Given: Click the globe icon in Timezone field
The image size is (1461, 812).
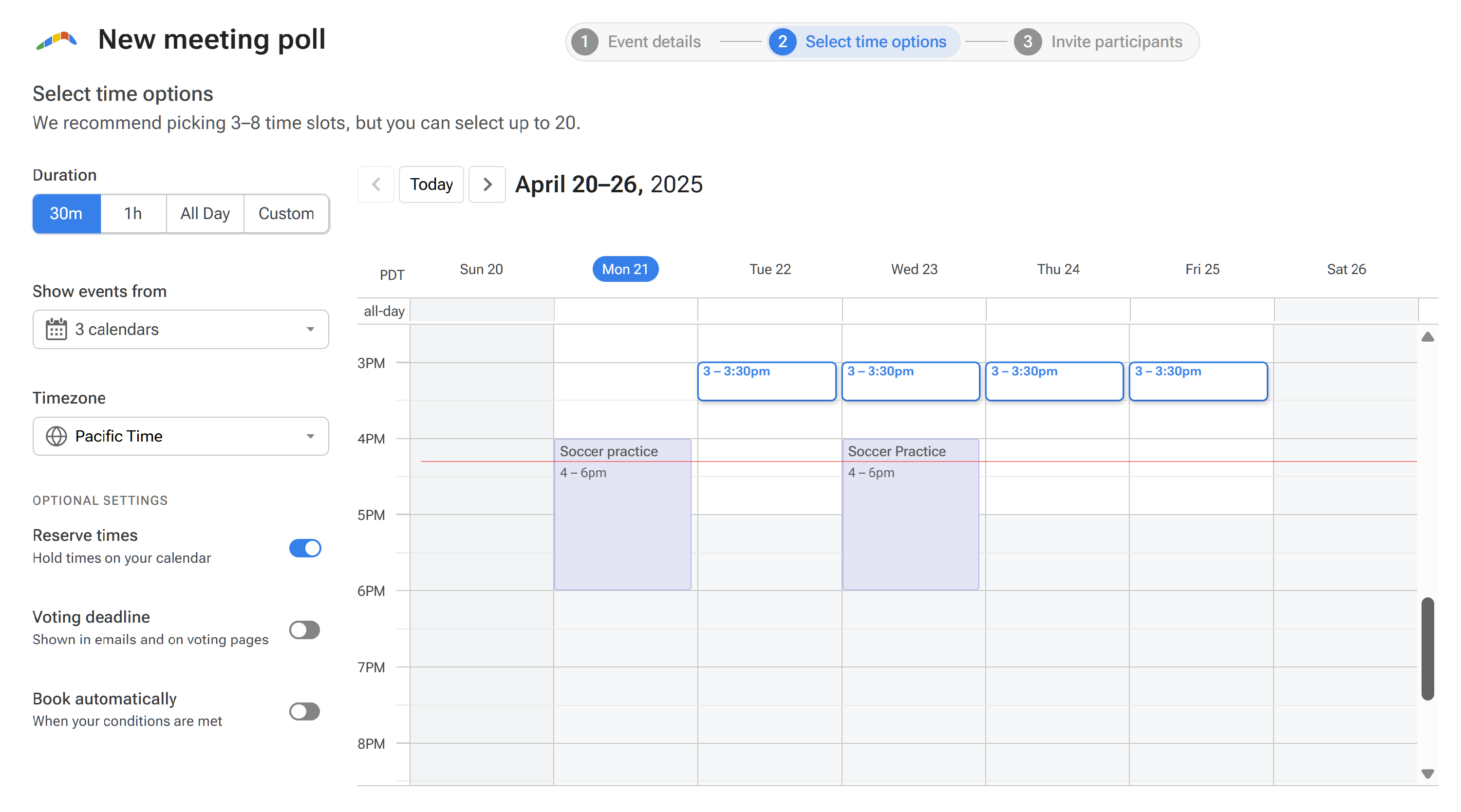Looking at the screenshot, I should (x=56, y=436).
